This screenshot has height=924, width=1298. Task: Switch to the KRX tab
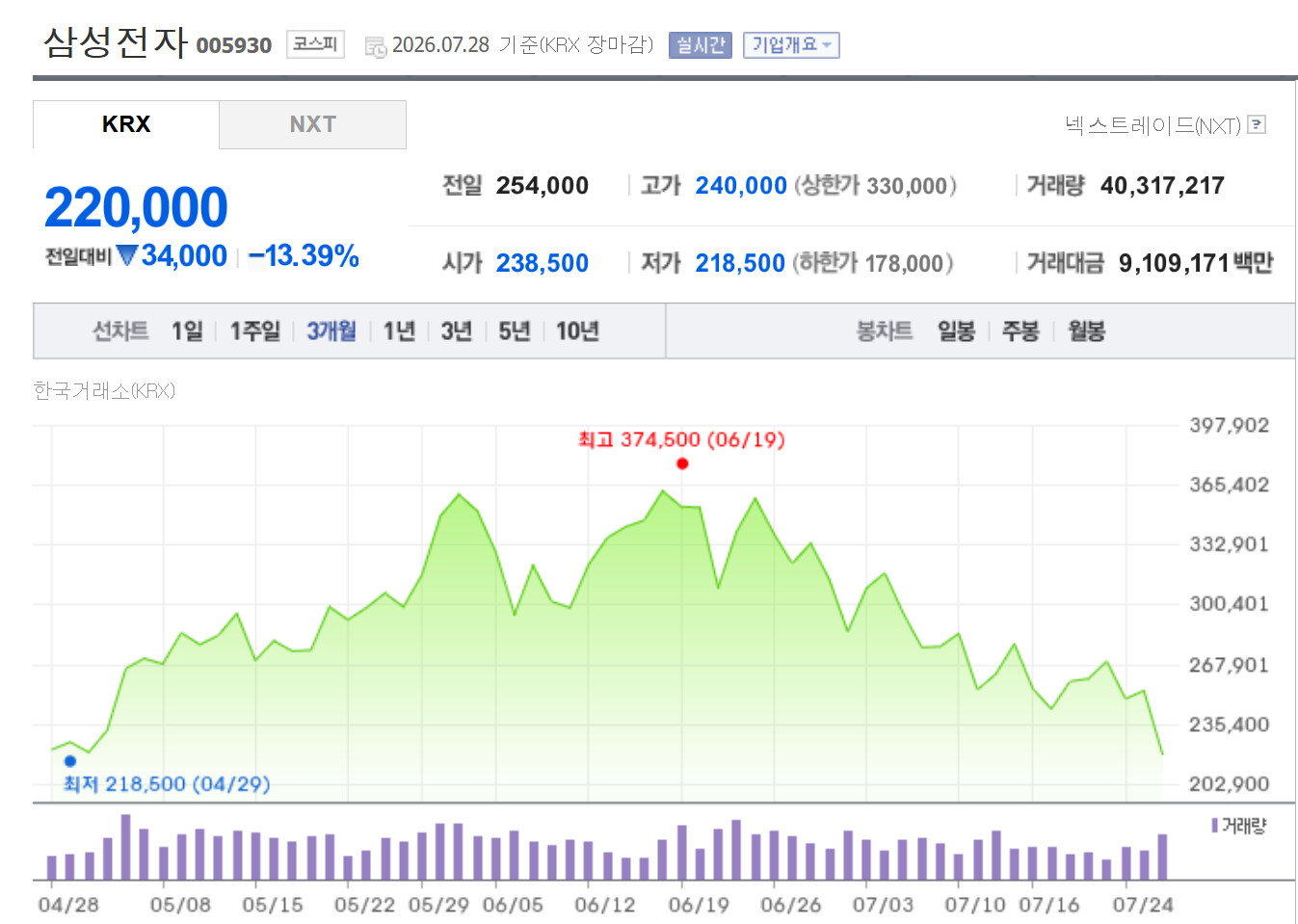coord(126,124)
